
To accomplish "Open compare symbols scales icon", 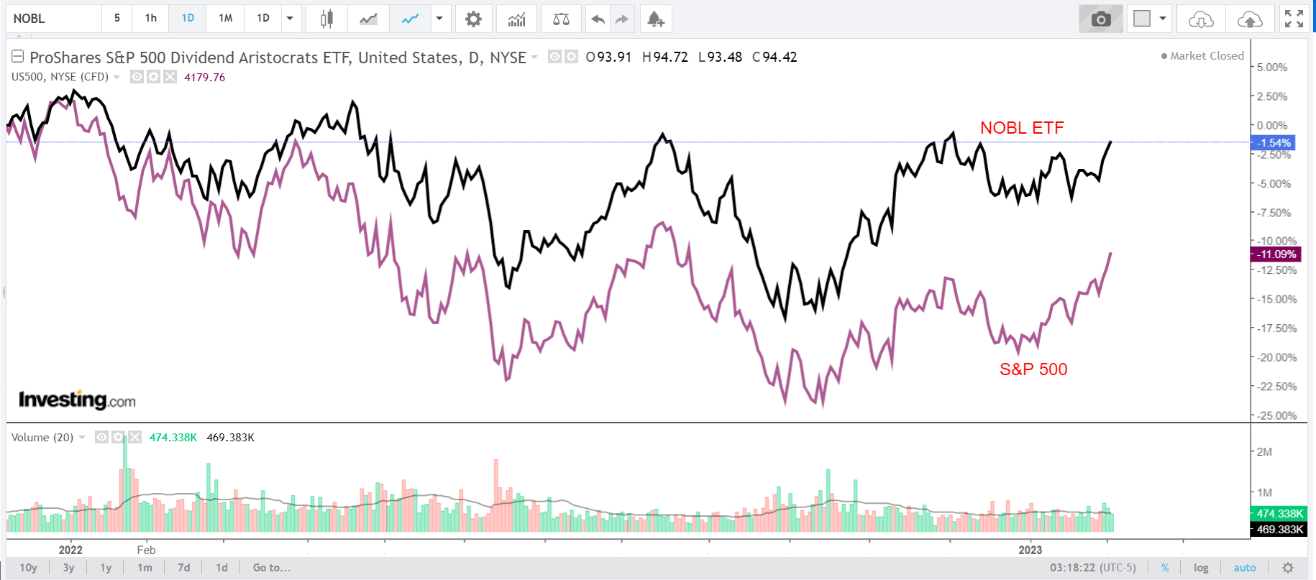I will click(x=561, y=18).
